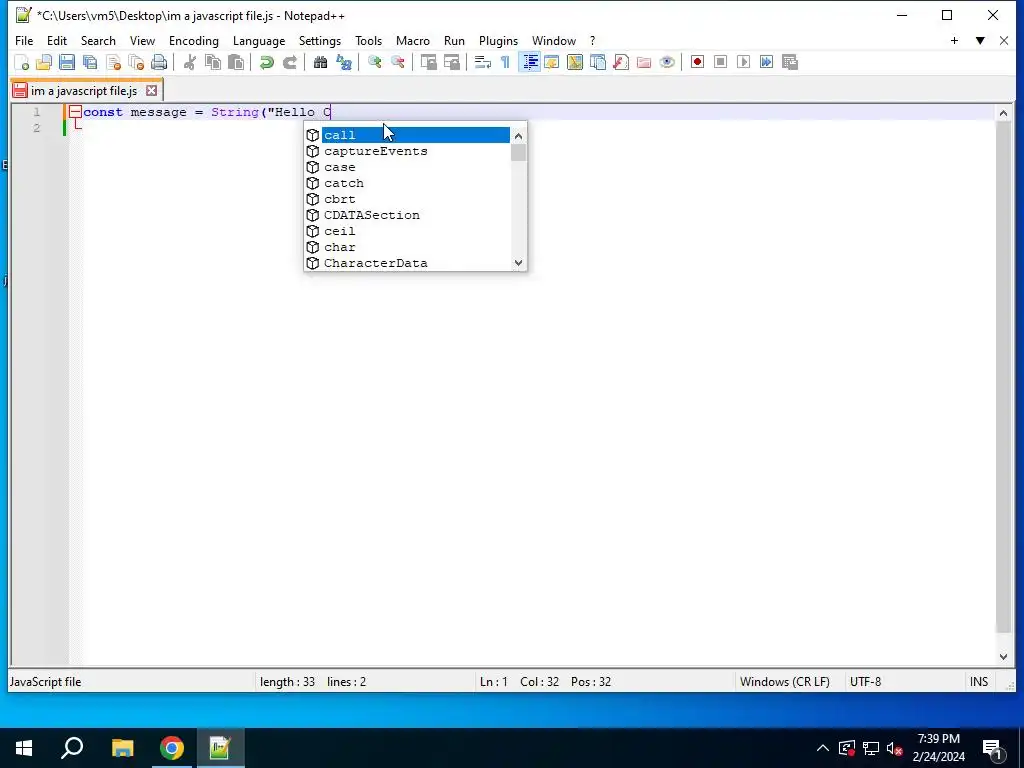Screen dimensions: 1024x768
Task: Open the Language menu
Action: point(259,40)
